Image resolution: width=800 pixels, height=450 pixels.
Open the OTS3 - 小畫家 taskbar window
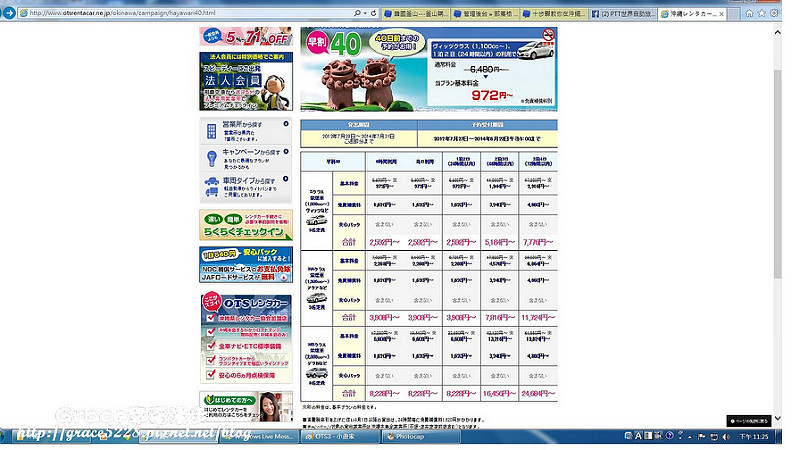pyautogui.click(x=340, y=437)
